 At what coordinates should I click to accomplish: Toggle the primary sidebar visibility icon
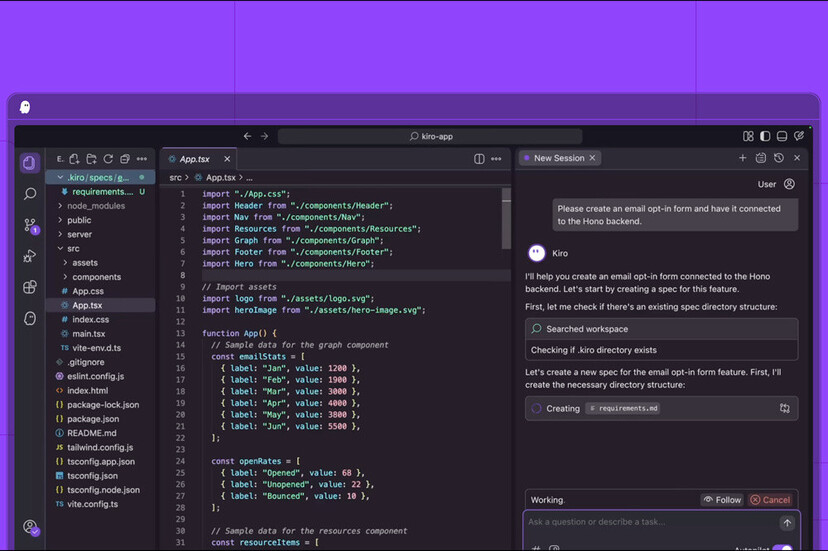[x=765, y=136]
